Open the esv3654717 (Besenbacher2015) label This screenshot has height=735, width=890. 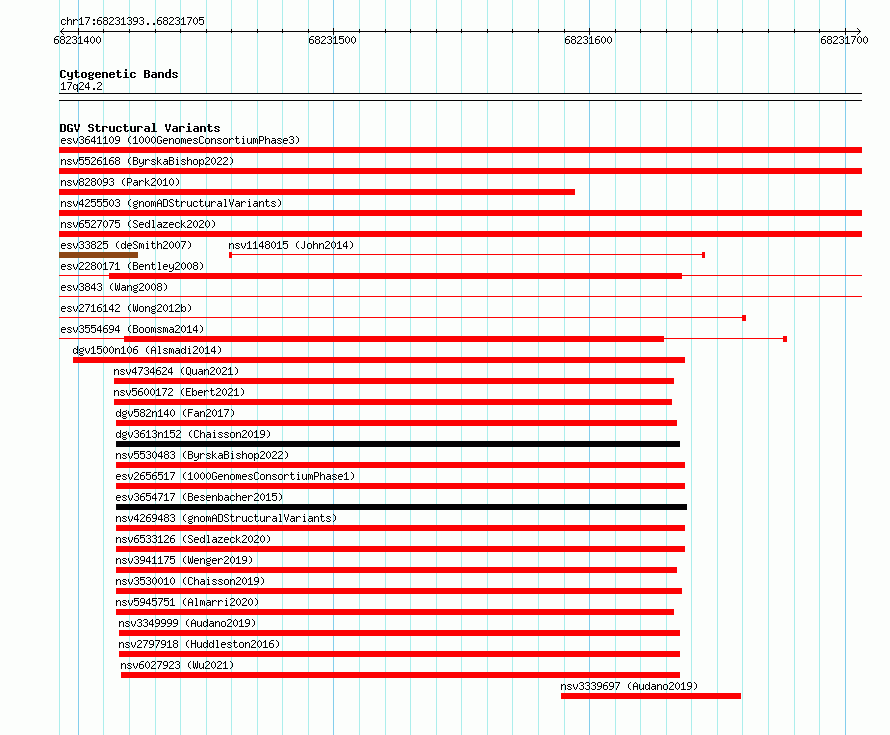[199, 497]
